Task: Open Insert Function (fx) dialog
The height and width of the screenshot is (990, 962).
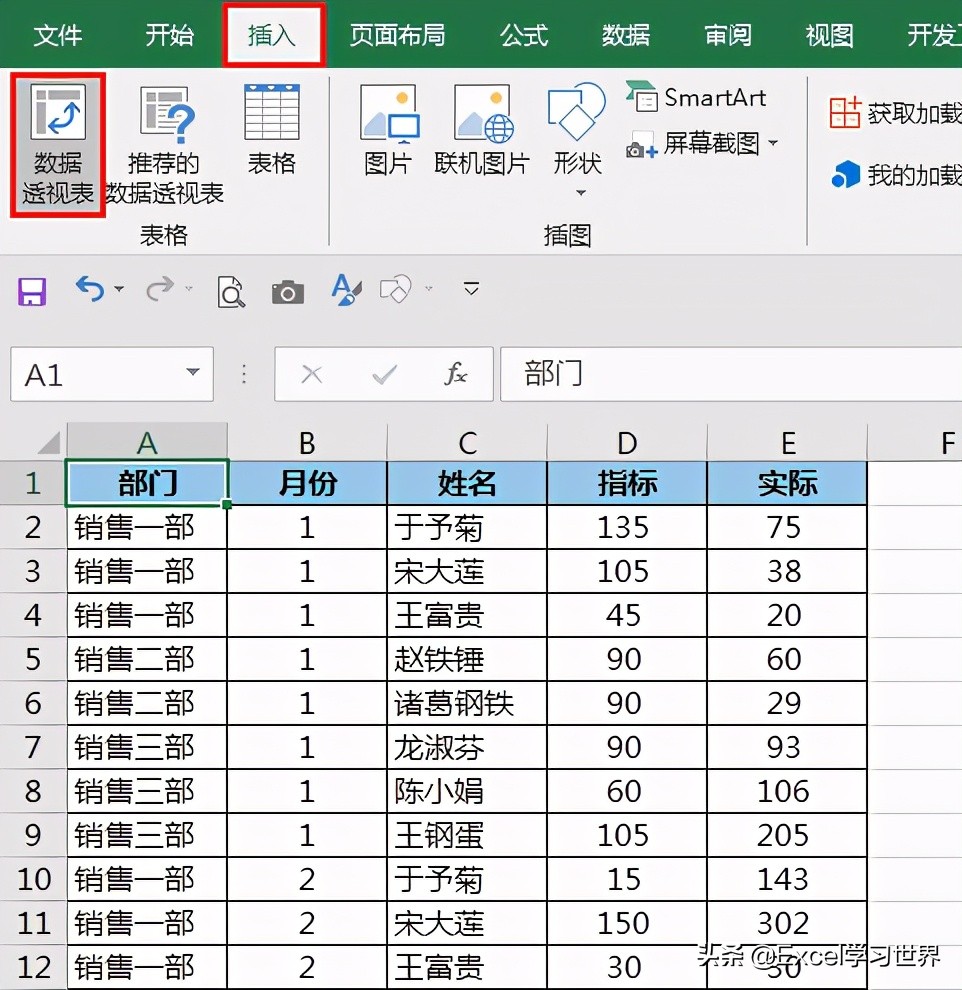Action: 456,374
